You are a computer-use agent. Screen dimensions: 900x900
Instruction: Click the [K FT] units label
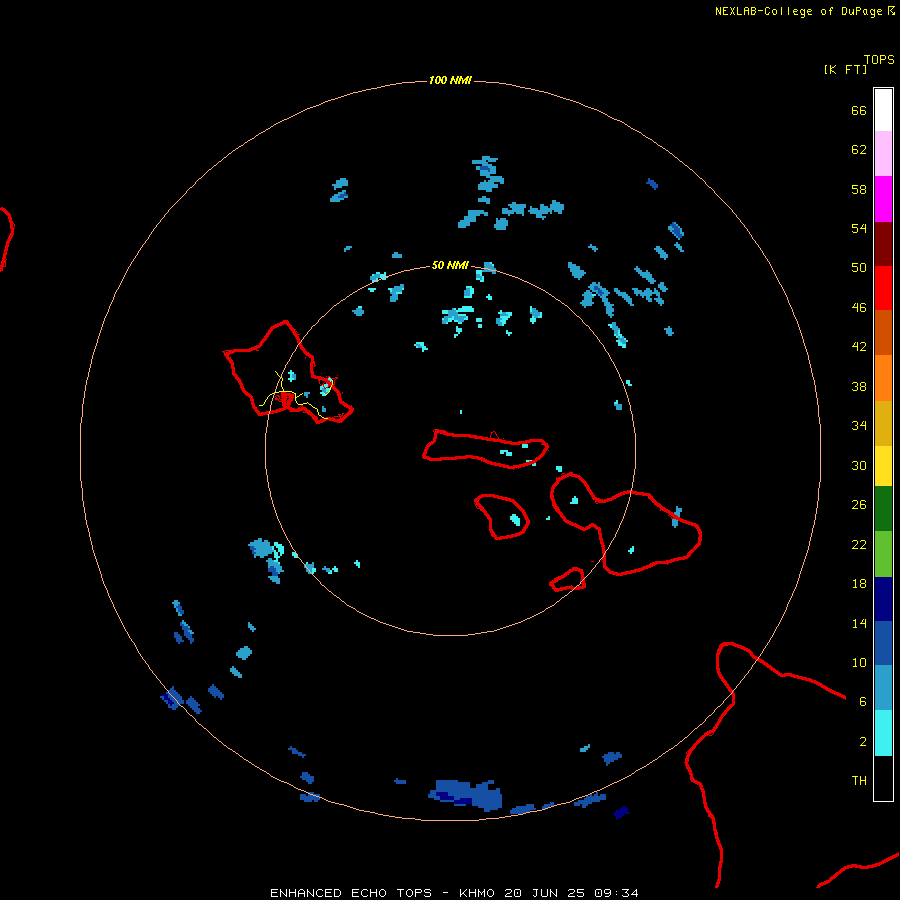[x=845, y=69]
